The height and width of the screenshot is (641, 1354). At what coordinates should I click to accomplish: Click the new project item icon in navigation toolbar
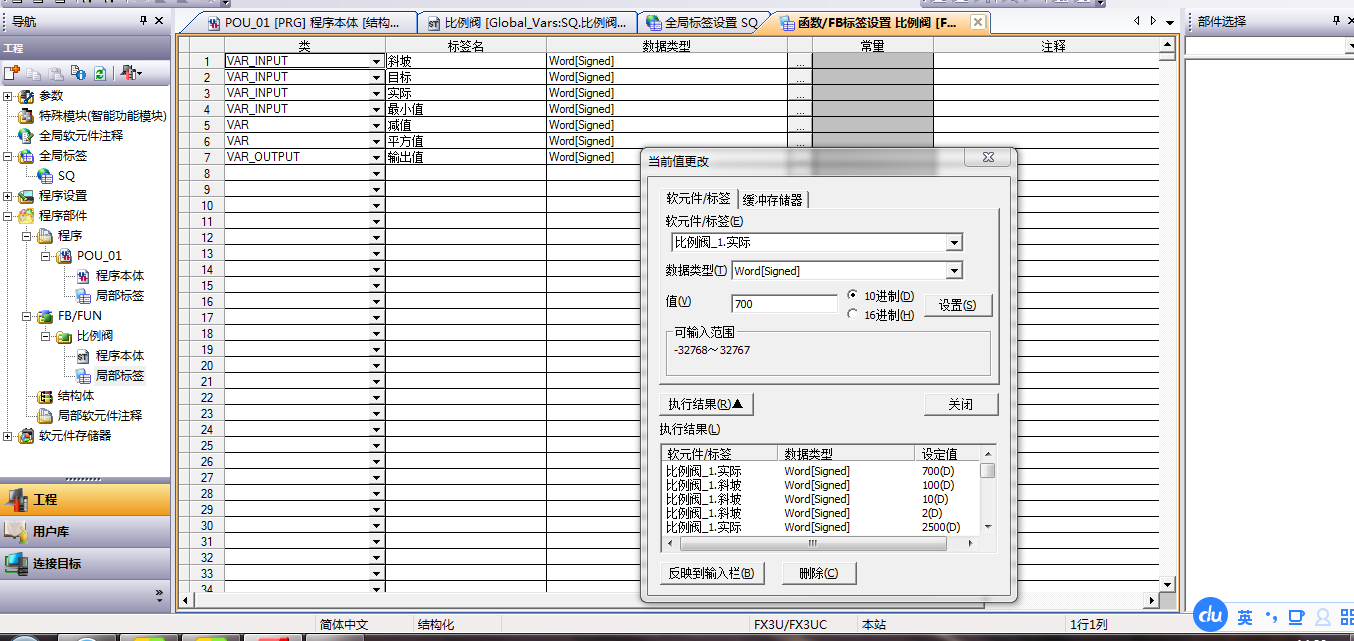pos(11,73)
